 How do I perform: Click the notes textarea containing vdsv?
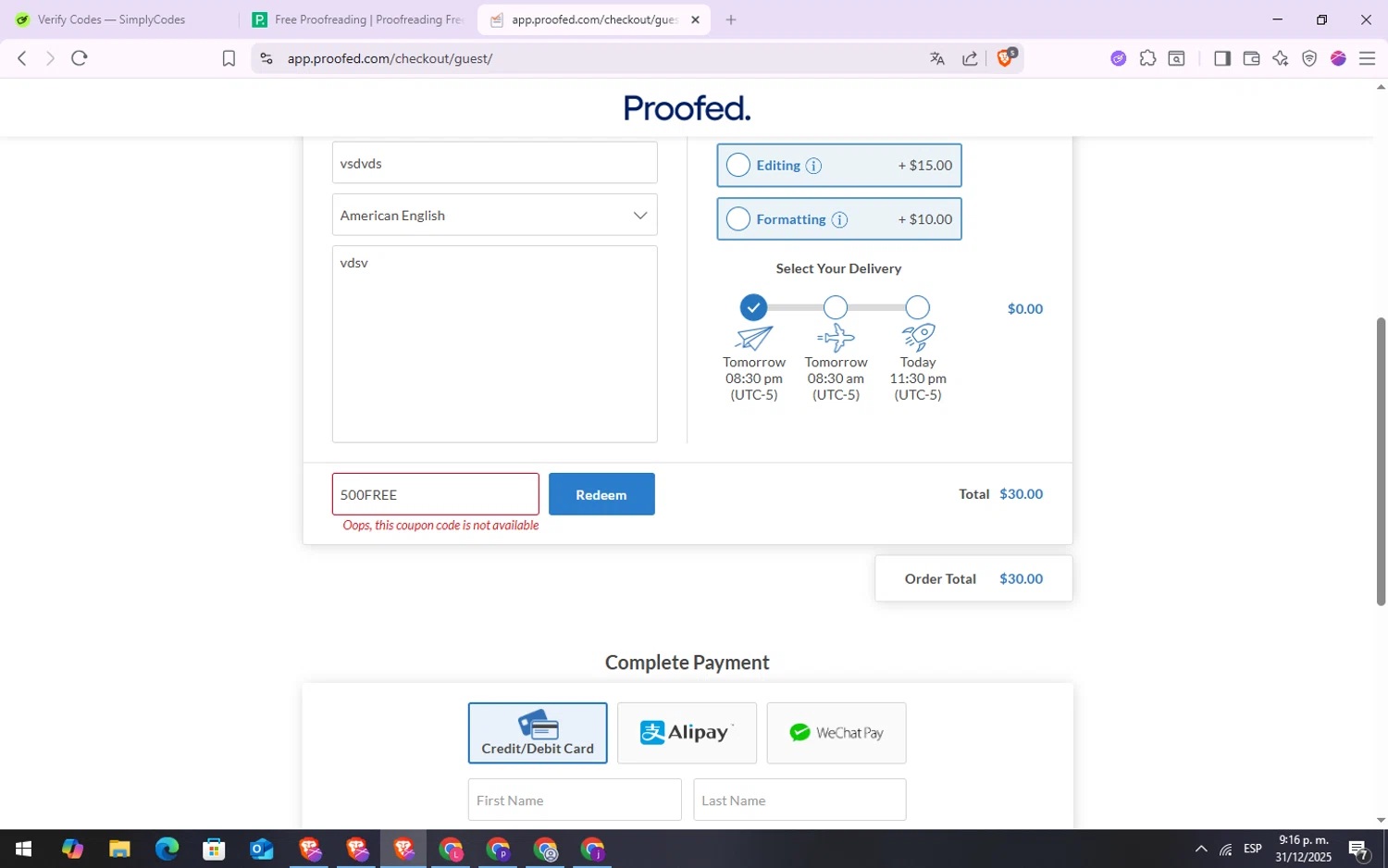[x=495, y=344]
